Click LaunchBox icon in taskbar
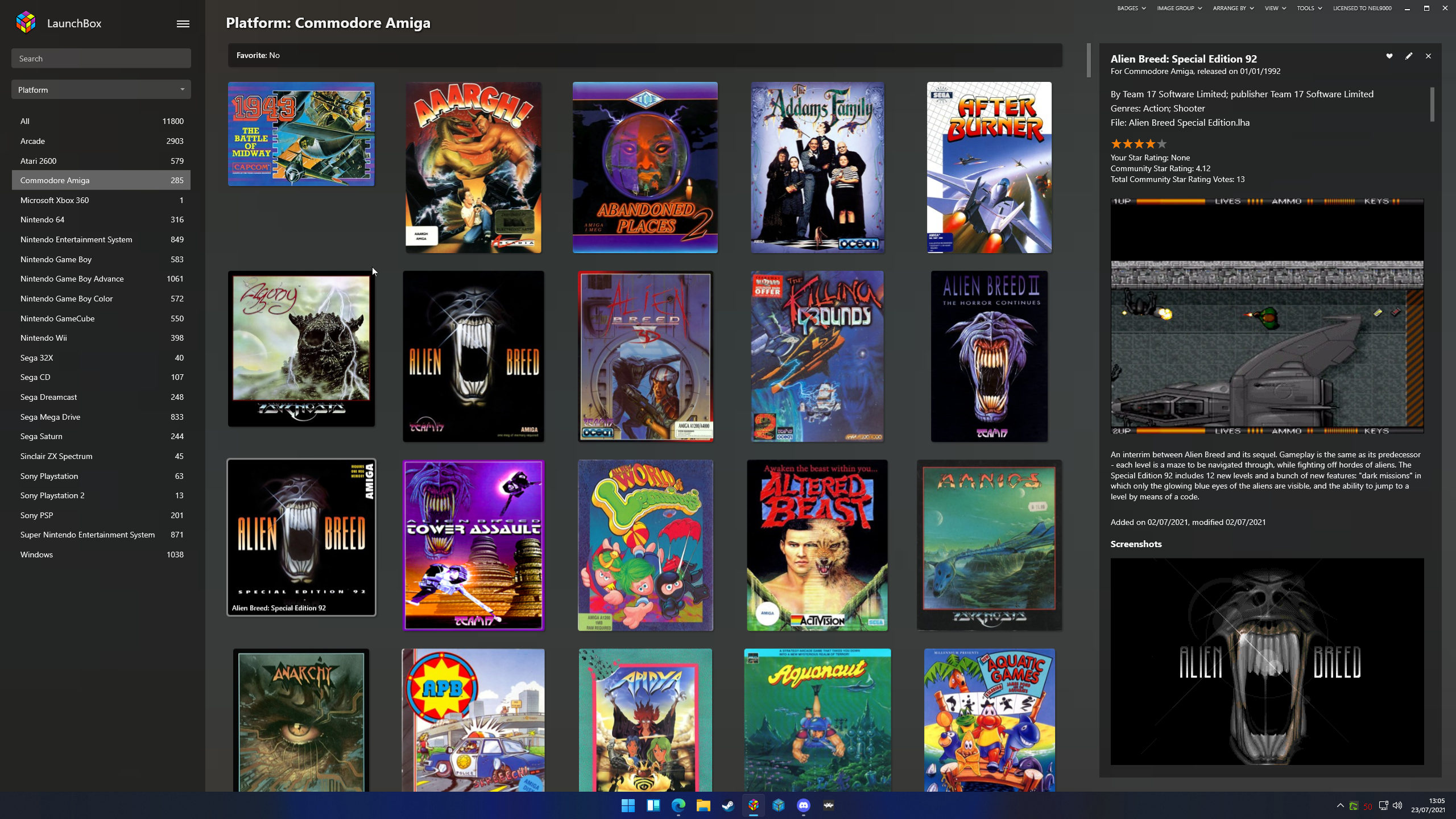Screen dimensions: 1456x819 753,805
